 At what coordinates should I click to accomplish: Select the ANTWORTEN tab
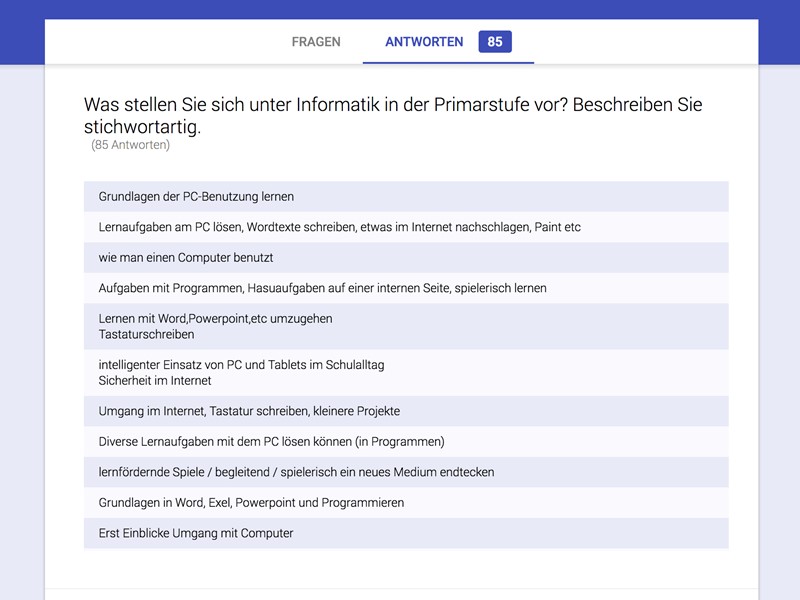click(424, 42)
